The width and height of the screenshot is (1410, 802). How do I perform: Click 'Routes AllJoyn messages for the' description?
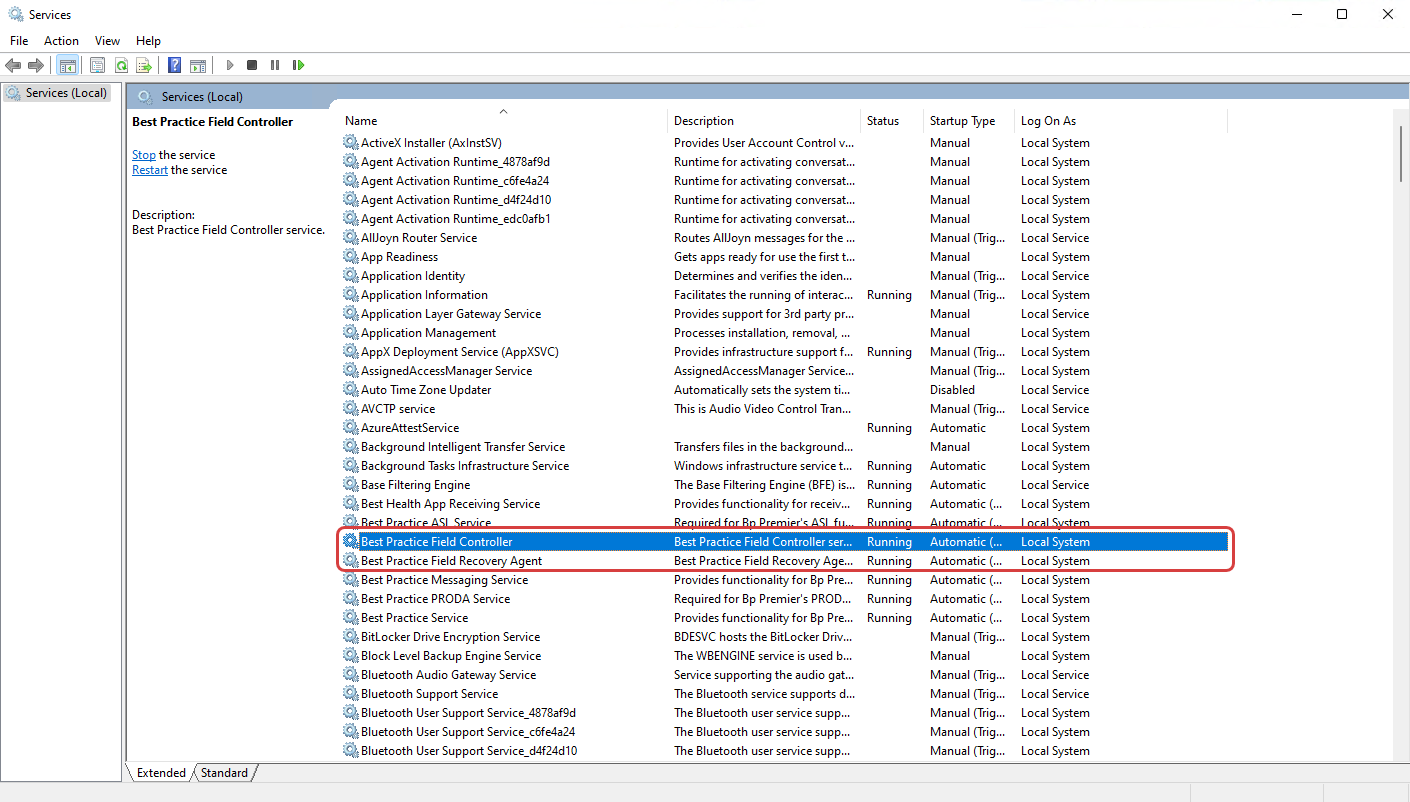[x=765, y=238]
